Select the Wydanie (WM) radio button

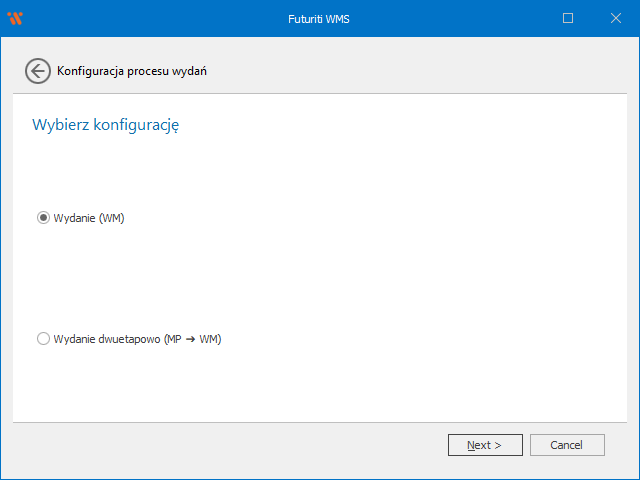click(x=43, y=218)
